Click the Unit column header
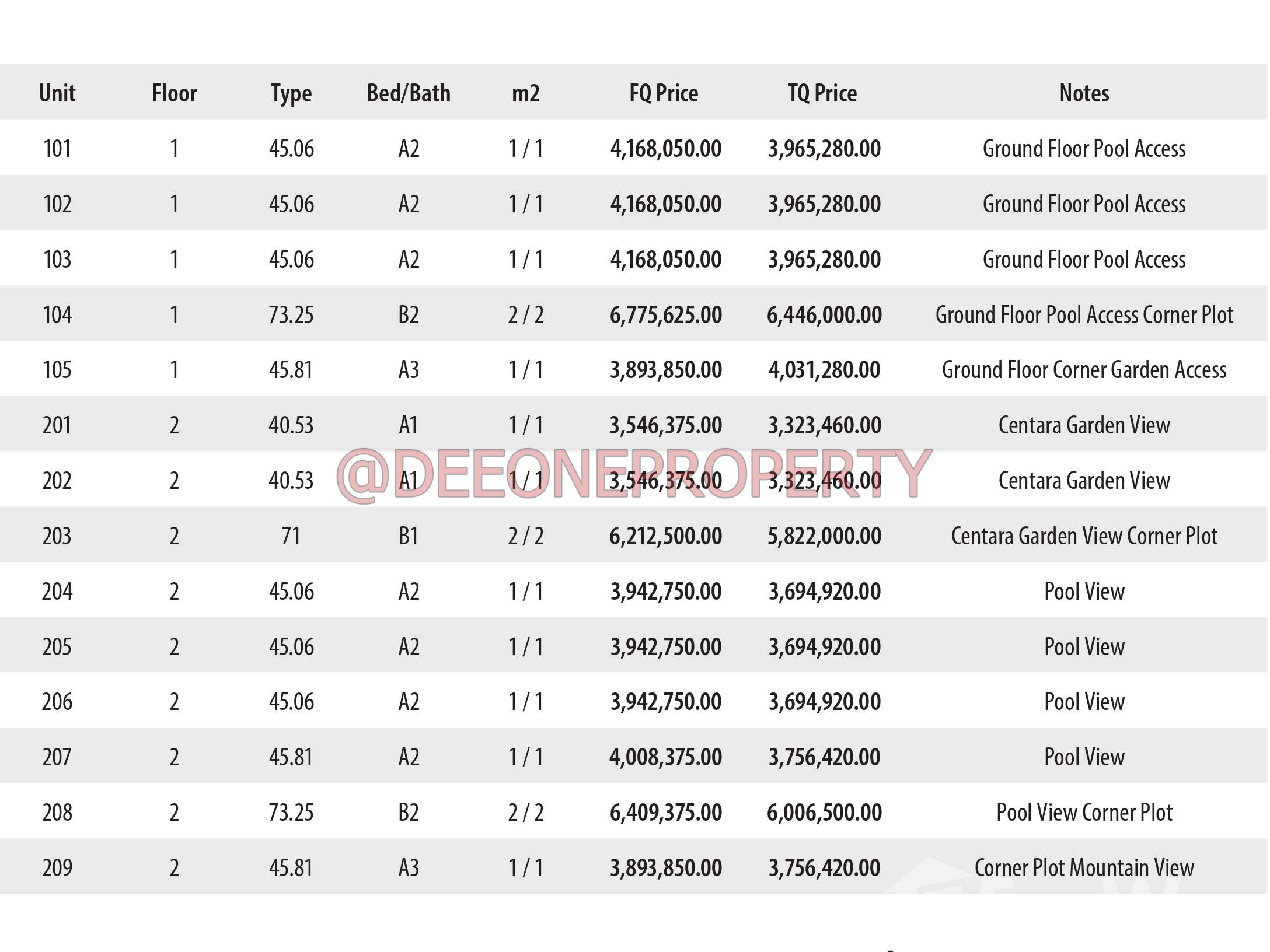 coord(57,93)
